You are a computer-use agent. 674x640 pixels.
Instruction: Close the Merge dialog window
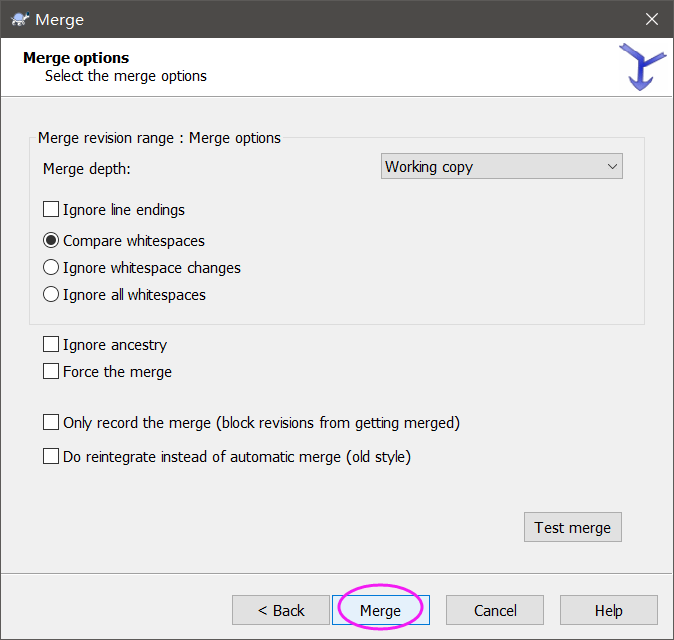coord(651,19)
